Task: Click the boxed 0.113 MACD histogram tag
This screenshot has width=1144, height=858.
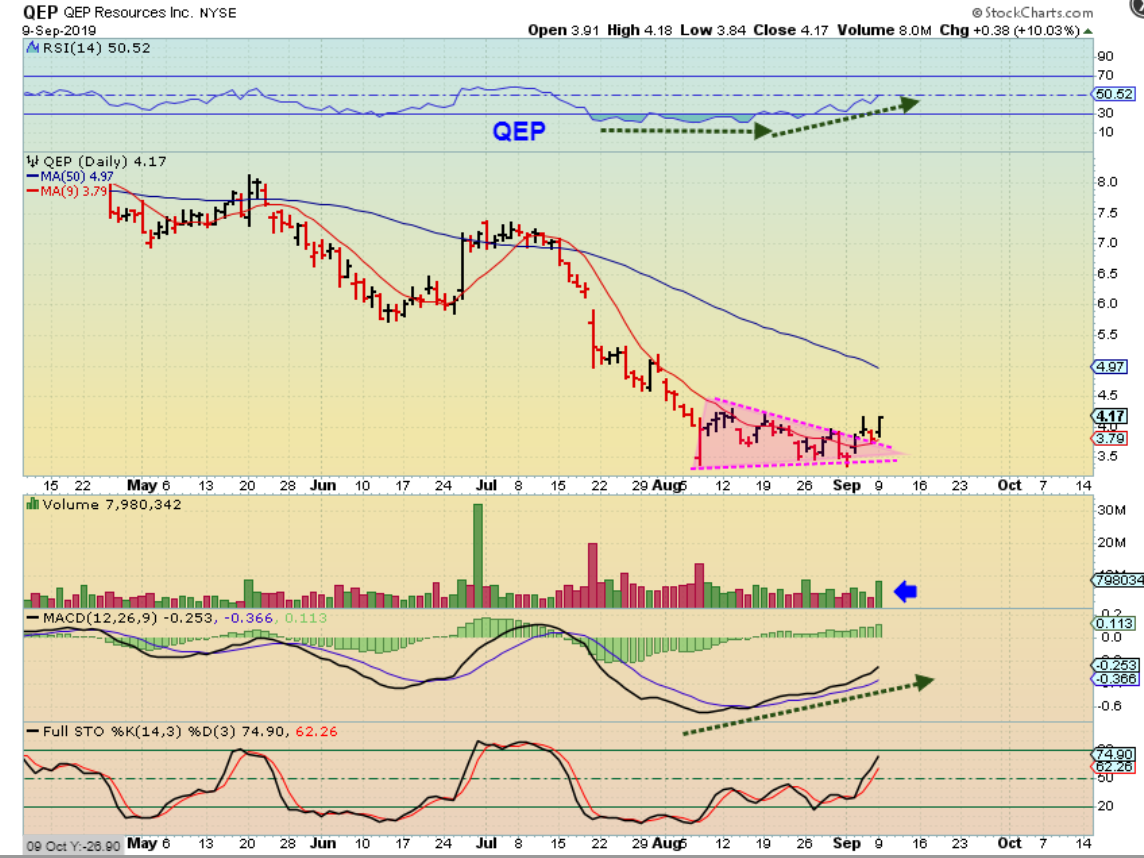Action: click(x=1114, y=624)
